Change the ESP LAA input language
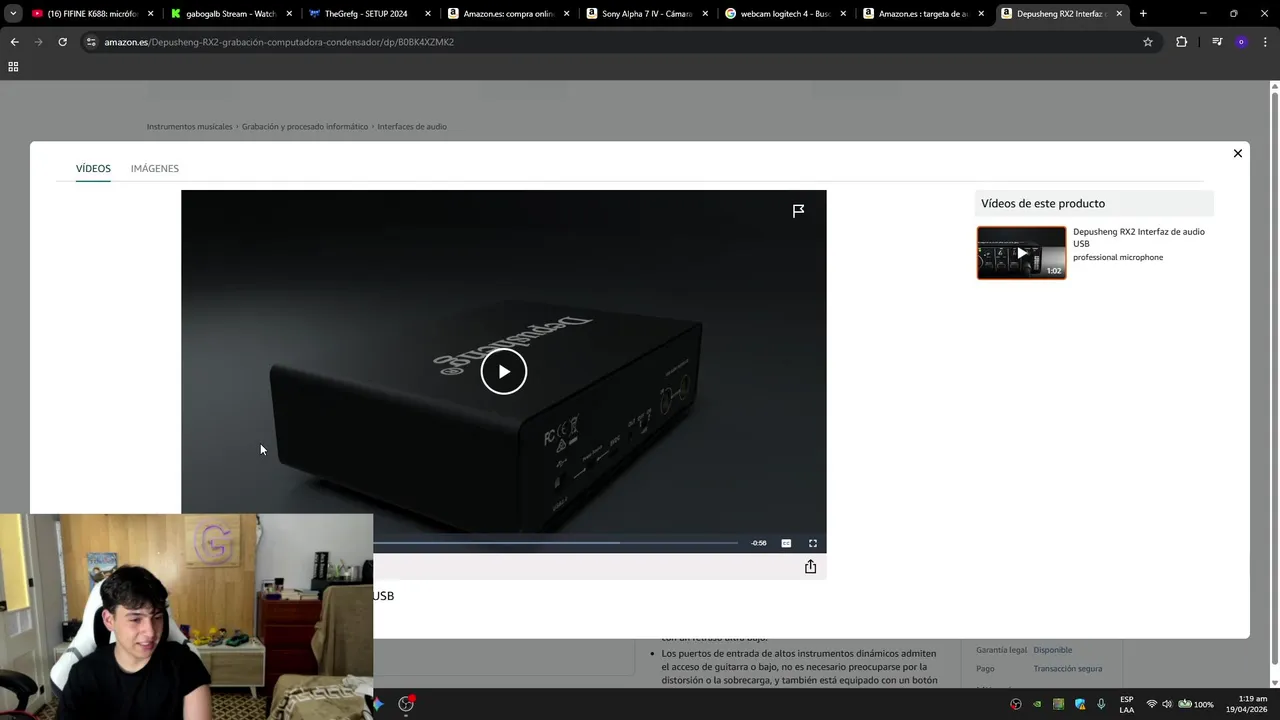 pyautogui.click(x=1127, y=704)
